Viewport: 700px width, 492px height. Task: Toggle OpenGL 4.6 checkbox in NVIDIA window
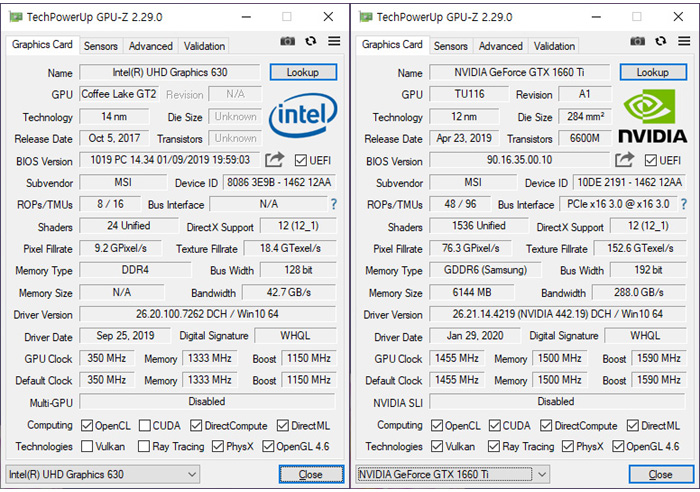618,446
